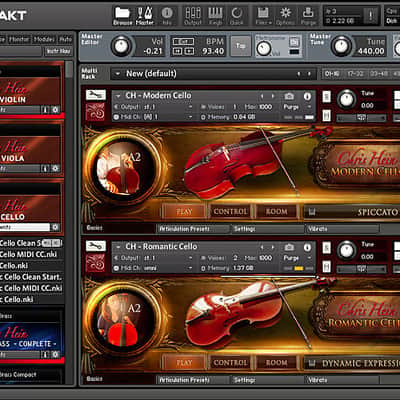Screen dimensions: 400x400
Task: Select Romantic Cello Settings tab
Action: pos(268,379)
